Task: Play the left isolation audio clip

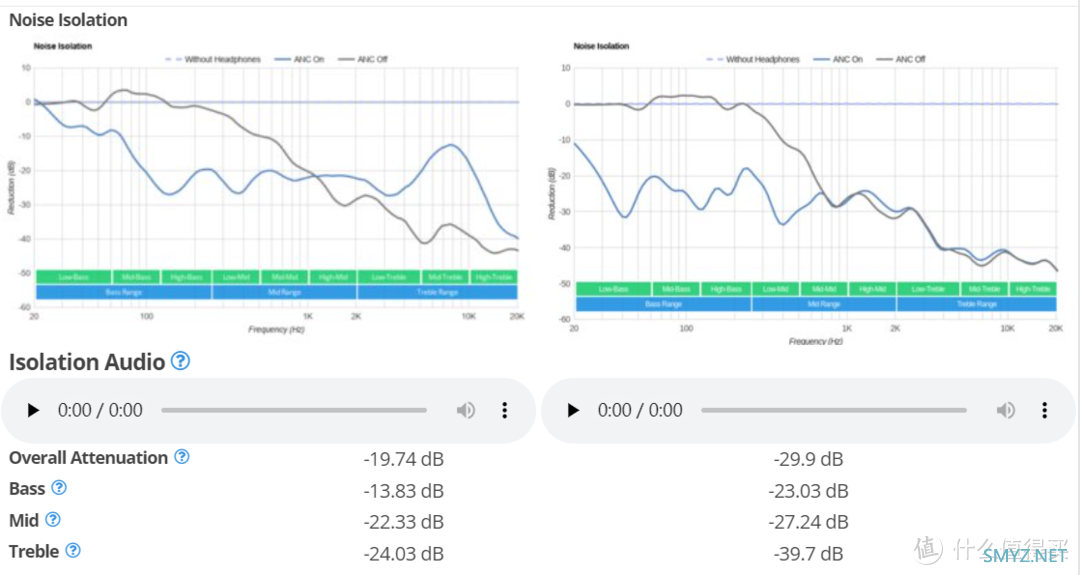Action: (x=32, y=410)
